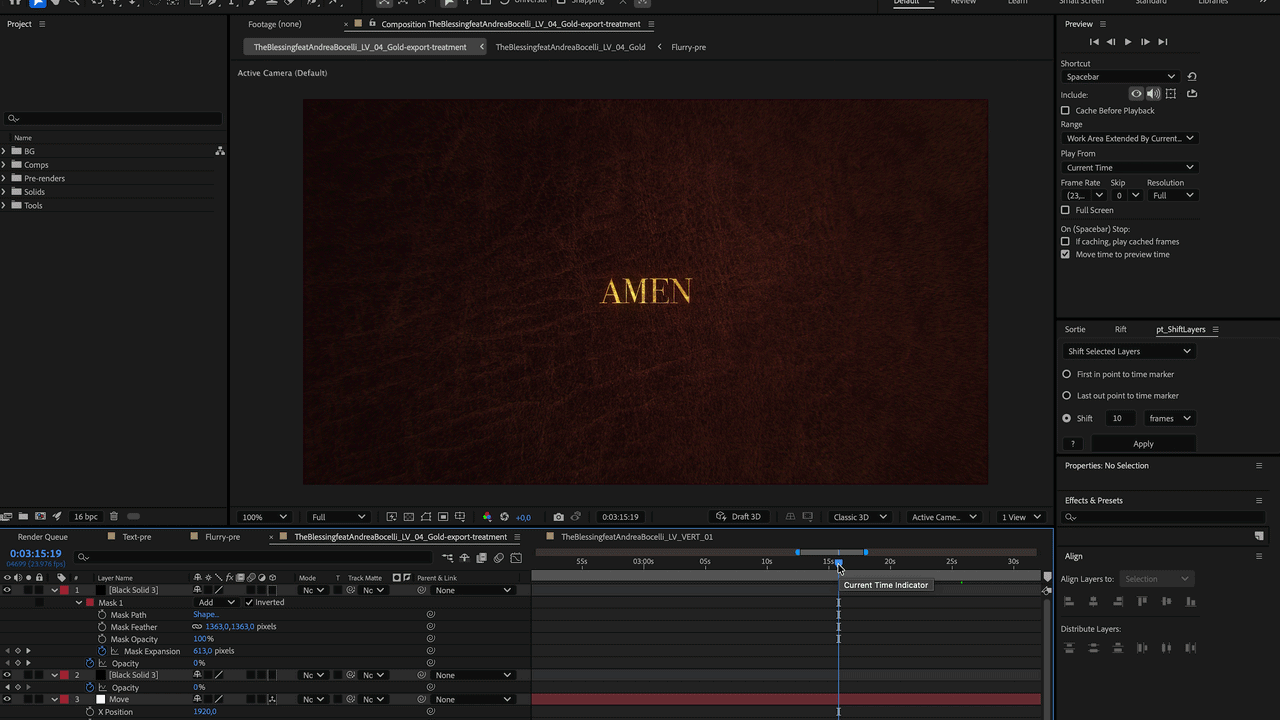Click the Mask 1 red color swatch
Image resolution: width=1280 pixels, height=720 pixels.
(90, 603)
